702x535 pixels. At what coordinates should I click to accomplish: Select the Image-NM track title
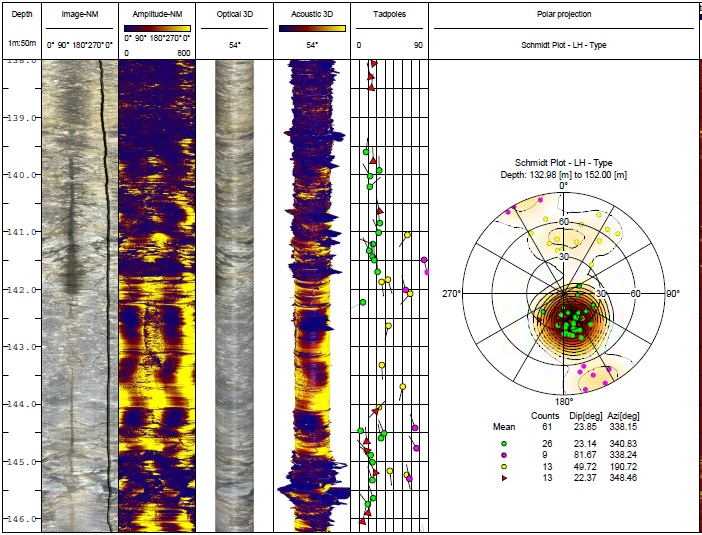point(80,14)
